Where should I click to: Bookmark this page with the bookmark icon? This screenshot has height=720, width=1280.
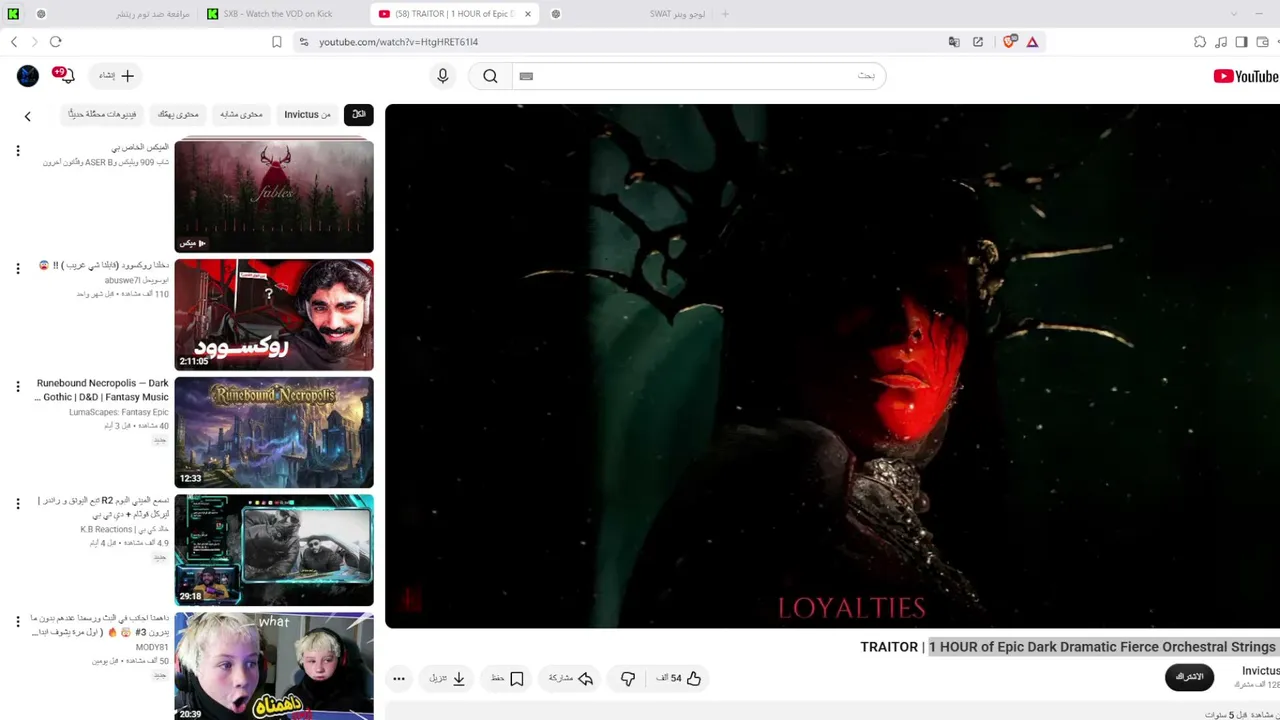coord(277,42)
